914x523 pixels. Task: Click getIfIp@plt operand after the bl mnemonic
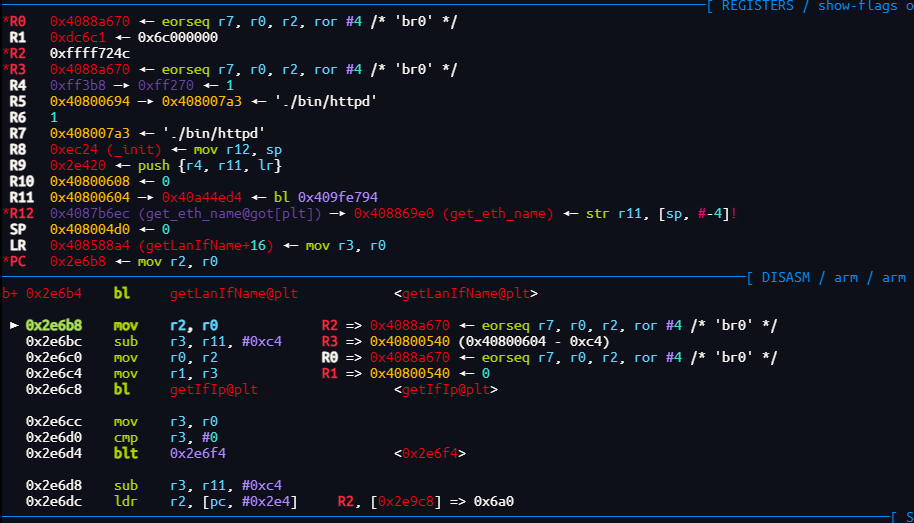pyautogui.click(x=214, y=389)
